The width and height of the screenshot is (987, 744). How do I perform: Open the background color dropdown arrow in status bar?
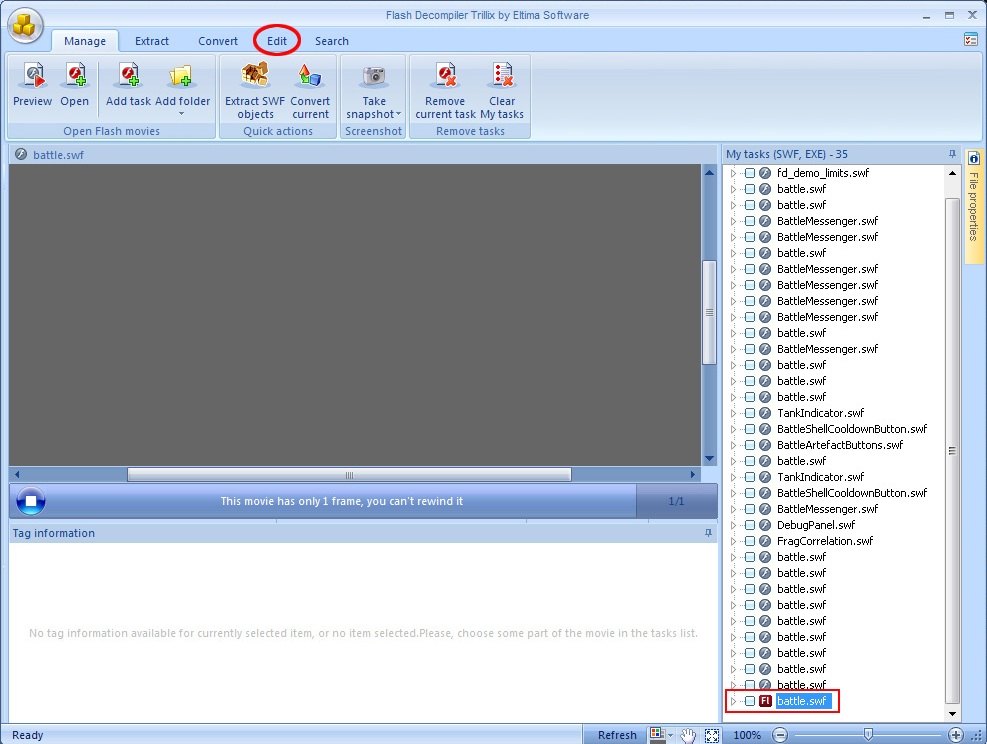671,735
